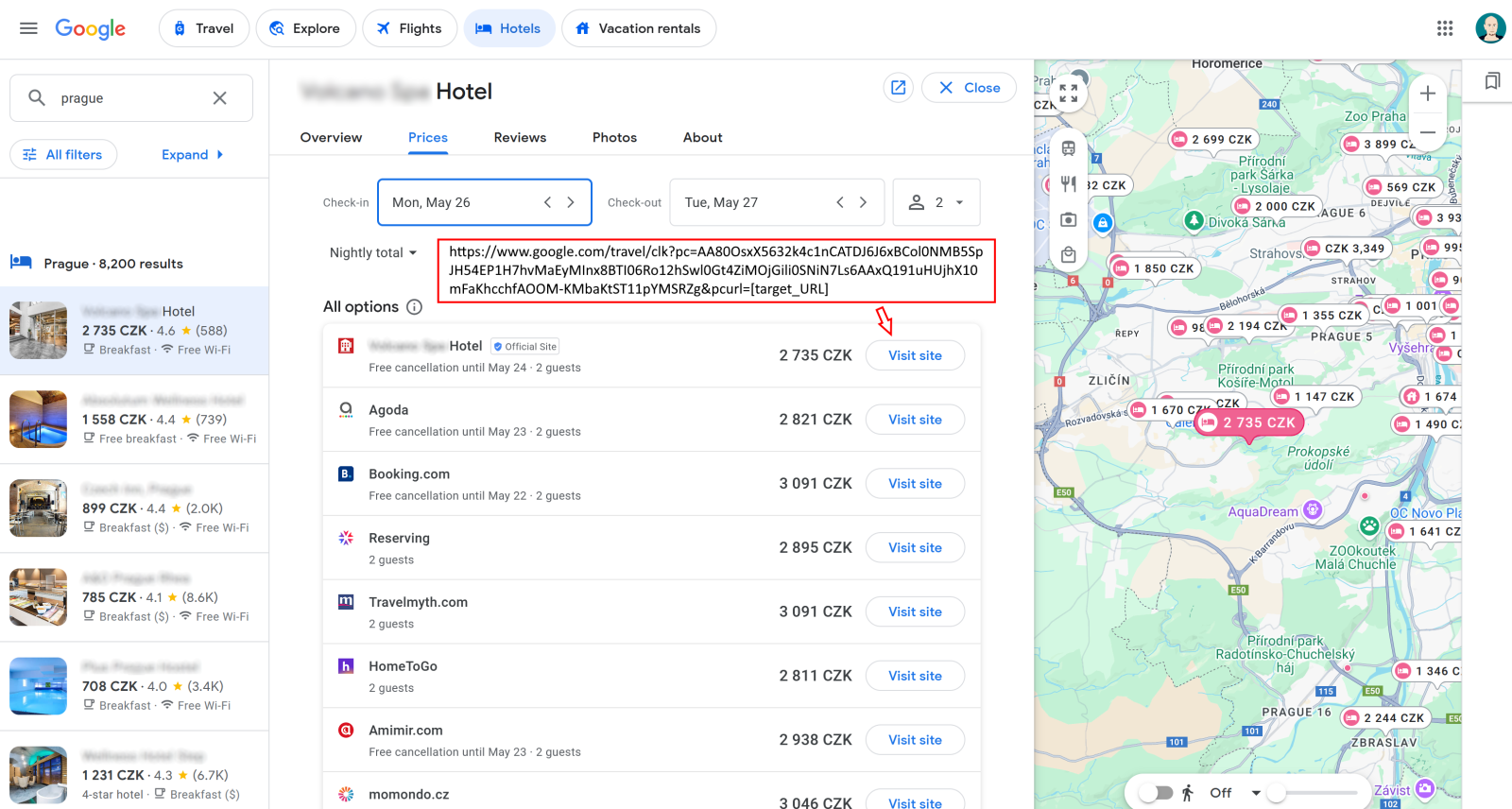Zoom in on the map

pyautogui.click(x=1428, y=94)
